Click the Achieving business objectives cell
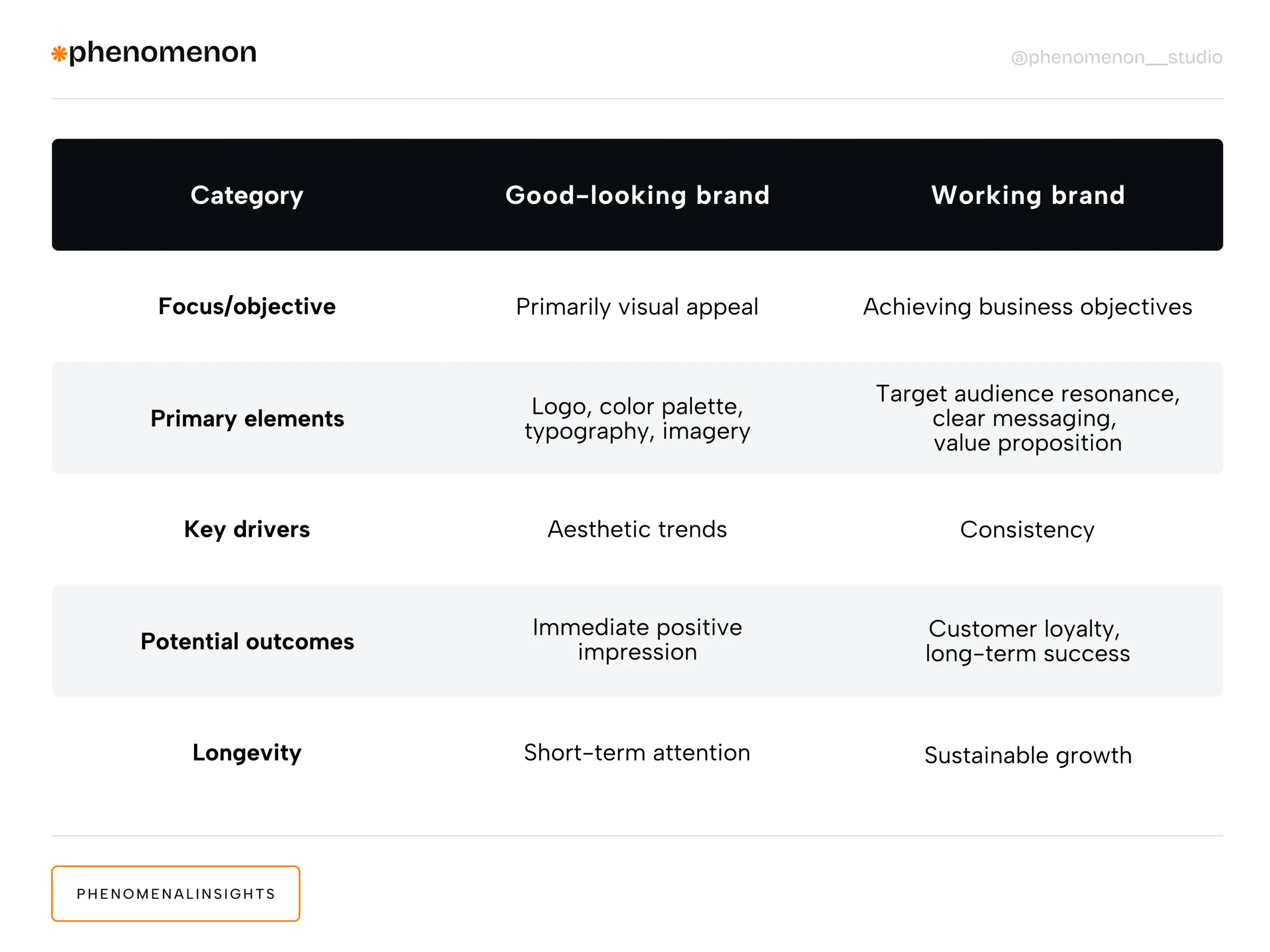The image size is (1270, 952). [1027, 307]
